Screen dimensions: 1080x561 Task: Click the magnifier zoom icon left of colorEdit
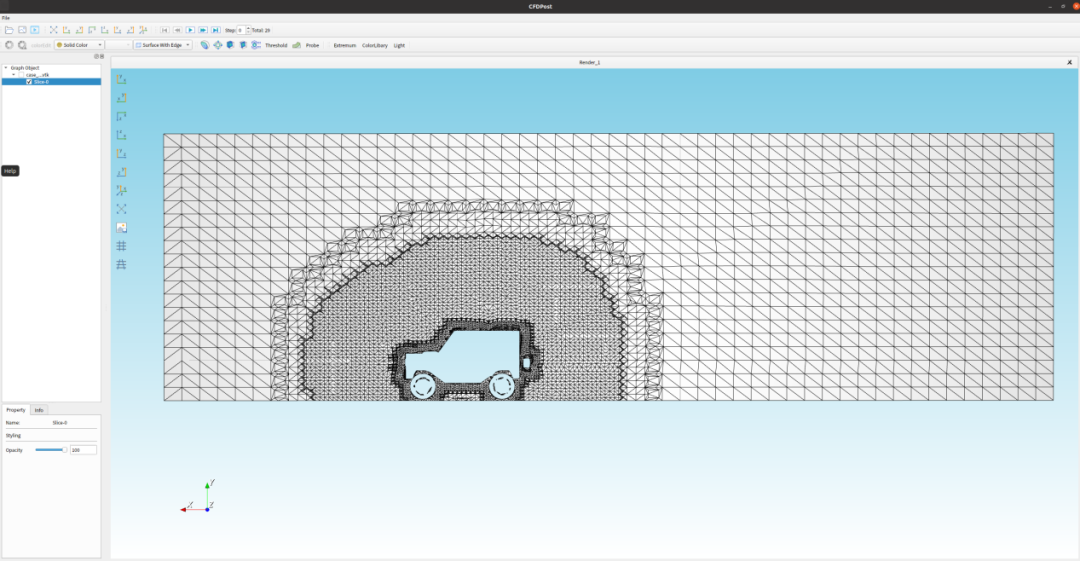22,45
